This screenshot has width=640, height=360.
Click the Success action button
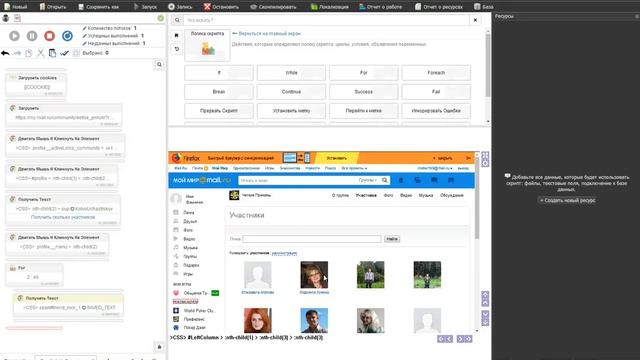[x=363, y=92]
